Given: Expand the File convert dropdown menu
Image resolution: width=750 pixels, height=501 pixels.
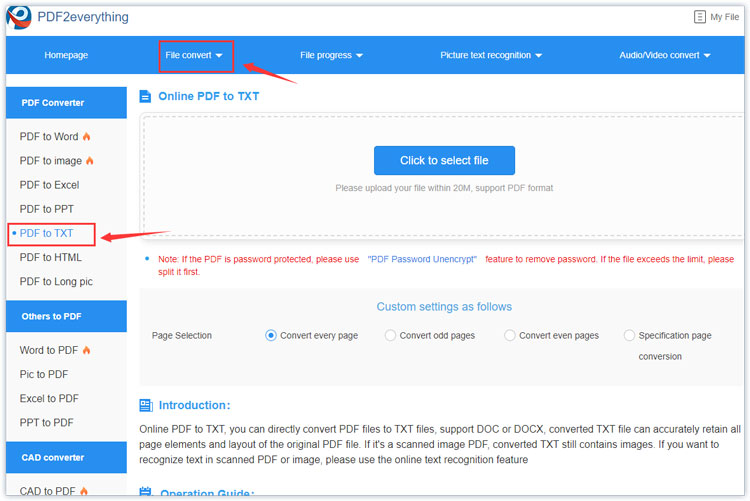Looking at the screenshot, I should [194, 56].
